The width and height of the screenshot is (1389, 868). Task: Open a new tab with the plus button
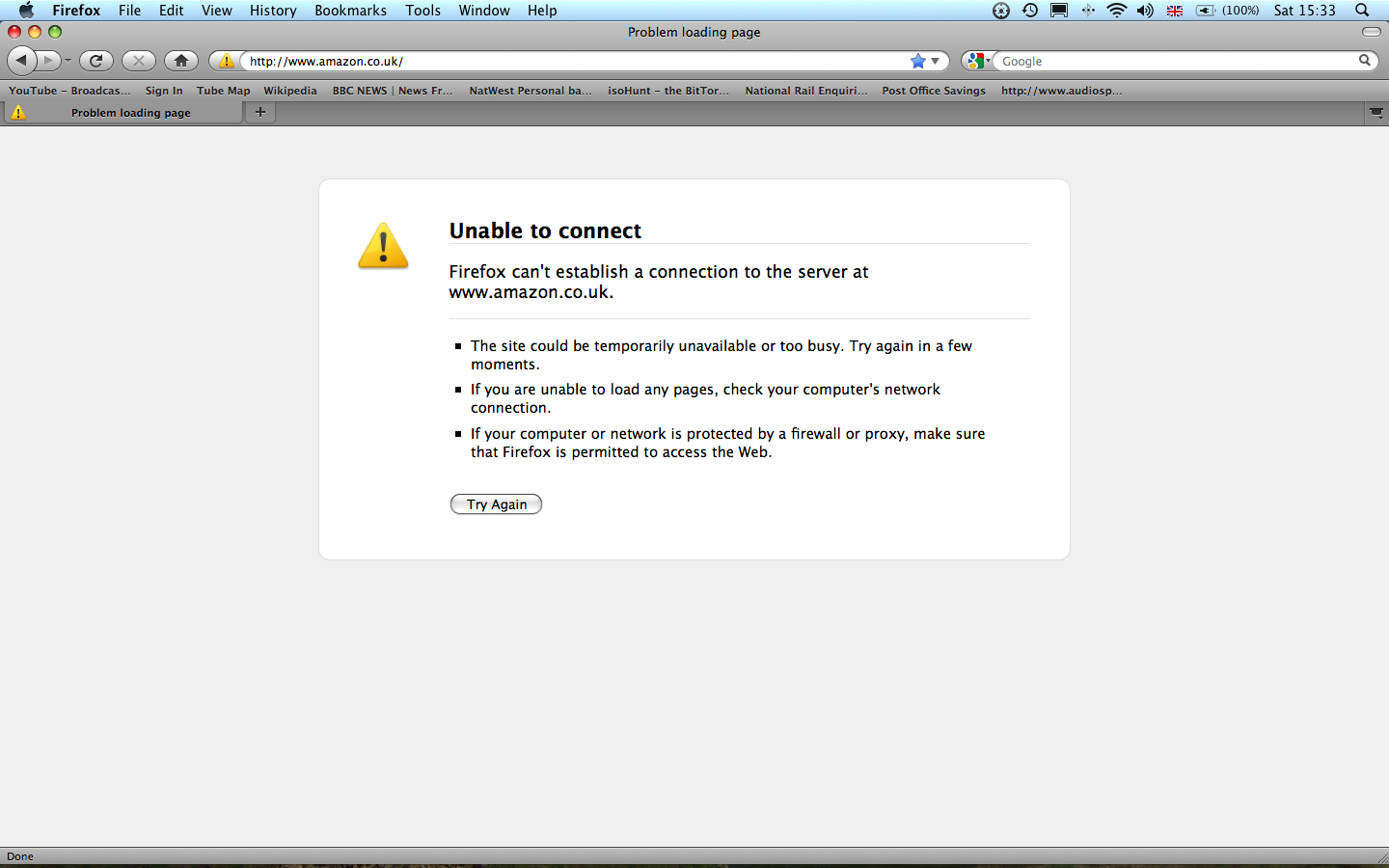point(259,112)
